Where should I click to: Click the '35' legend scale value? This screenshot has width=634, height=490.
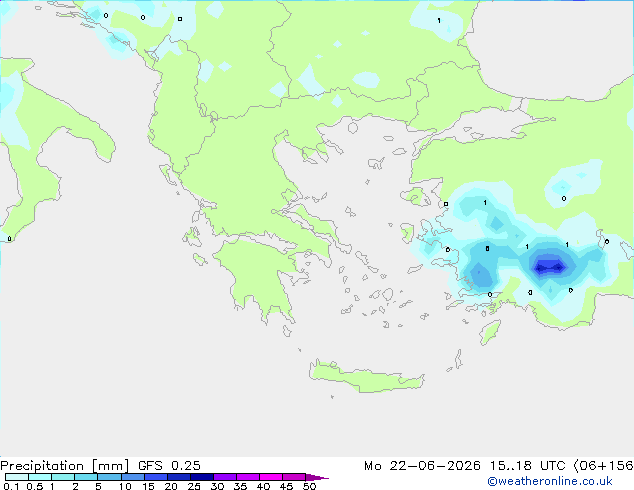click(240, 486)
